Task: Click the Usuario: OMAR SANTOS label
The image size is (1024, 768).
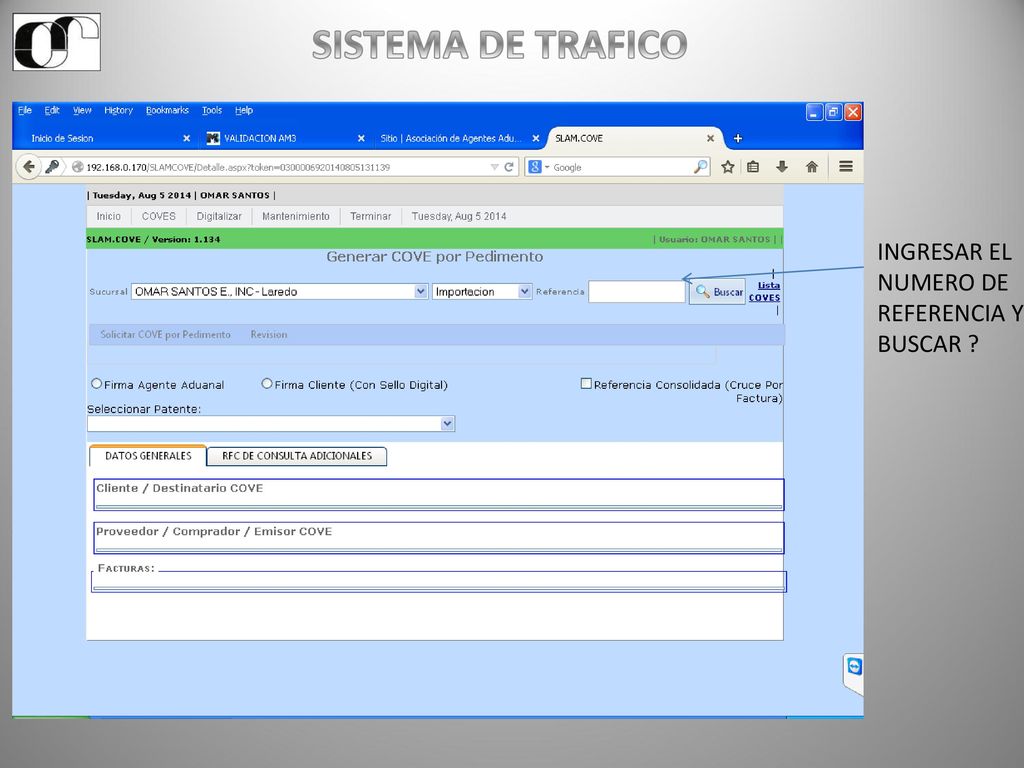Action: (x=715, y=239)
